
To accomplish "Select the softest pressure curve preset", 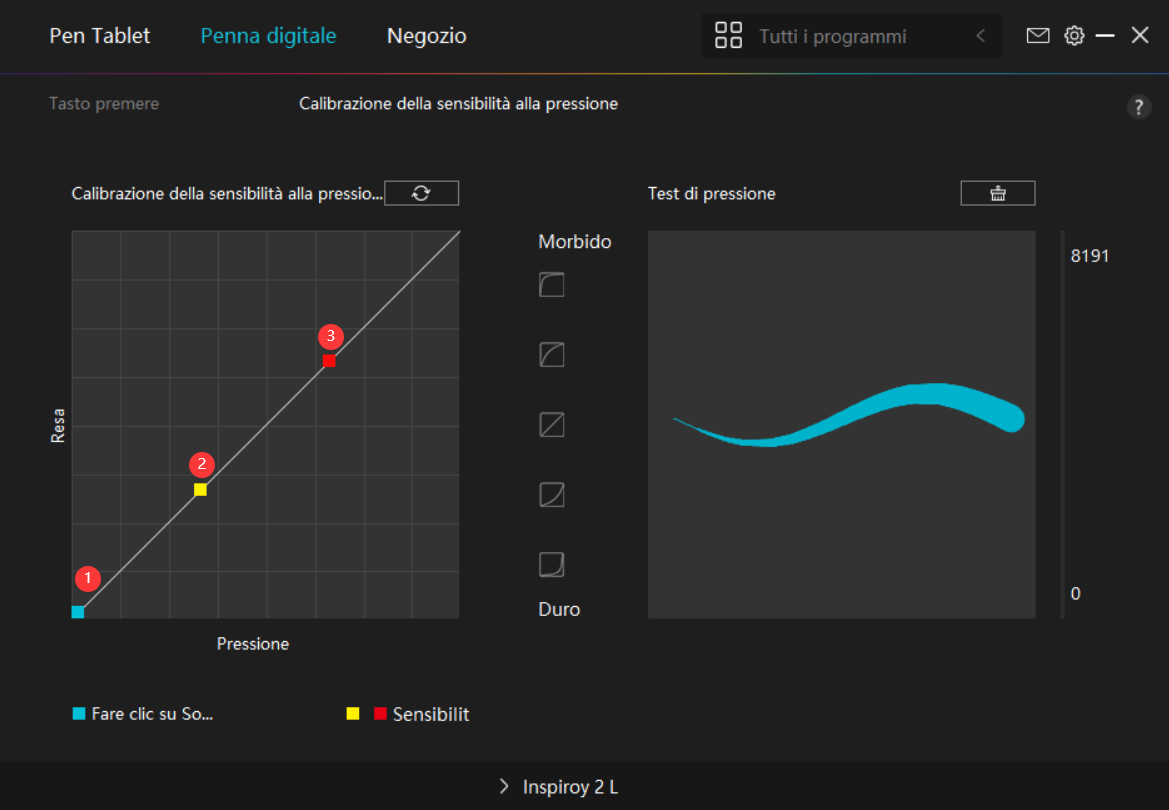I will (552, 284).
